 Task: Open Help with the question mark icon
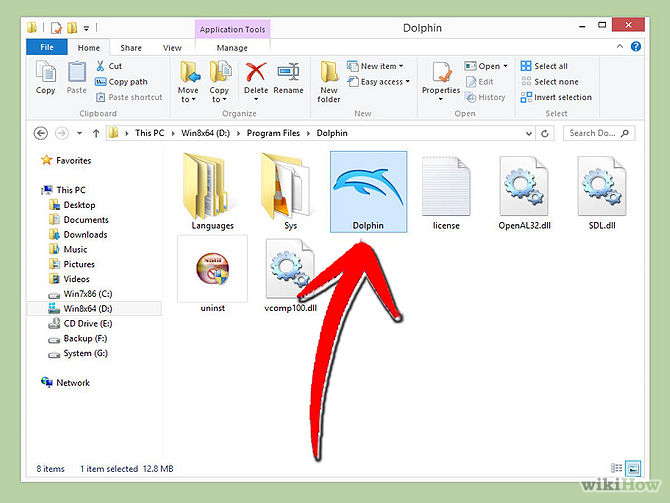pyautogui.click(x=636, y=46)
